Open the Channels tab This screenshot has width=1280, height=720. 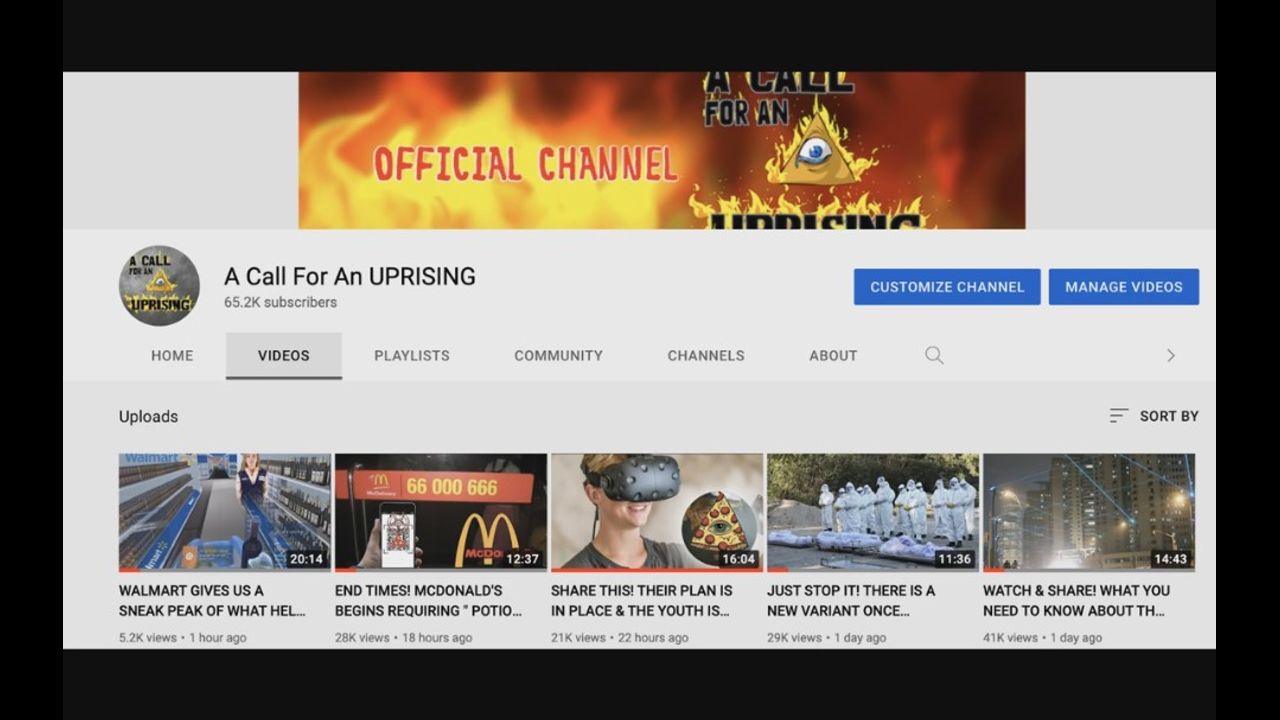pyautogui.click(x=706, y=355)
